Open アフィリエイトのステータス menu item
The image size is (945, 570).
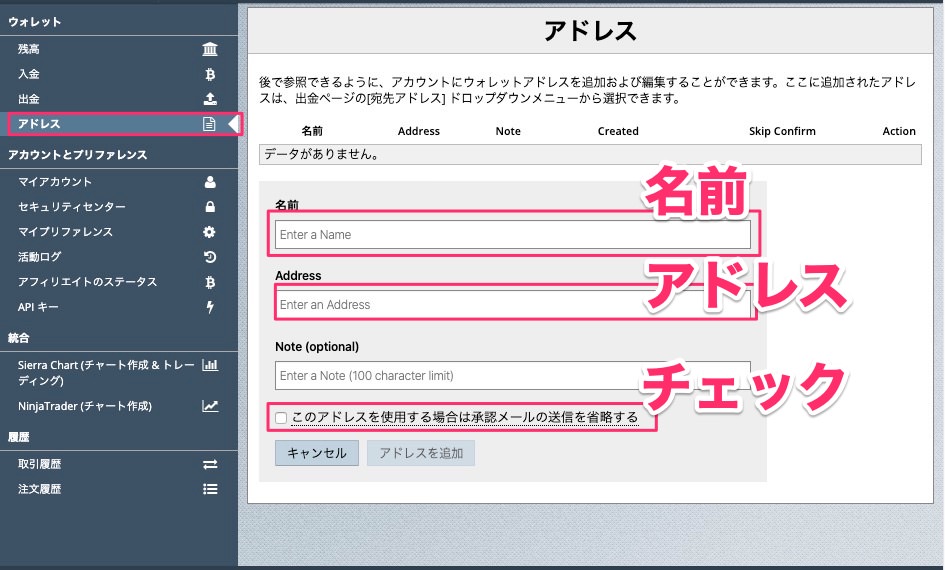pos(88,282)
